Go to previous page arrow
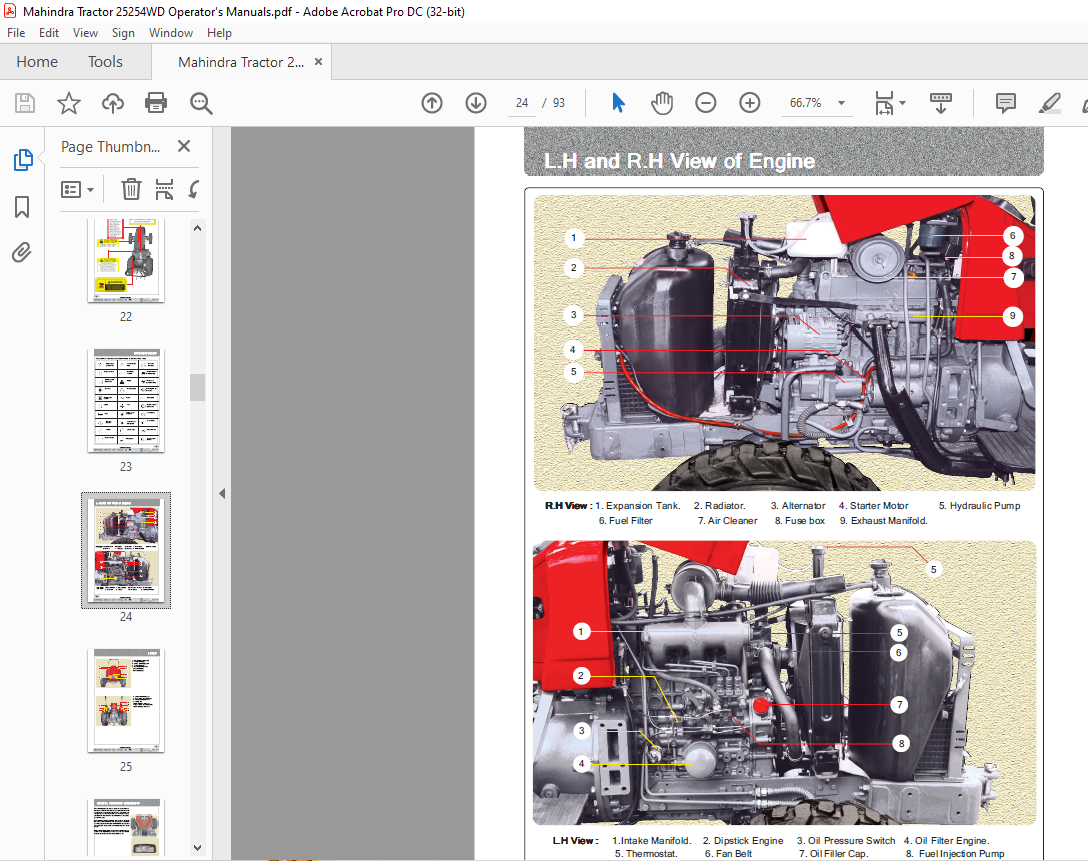The image size is (1088, 861). pyautogui.click(x=432, y=103)
